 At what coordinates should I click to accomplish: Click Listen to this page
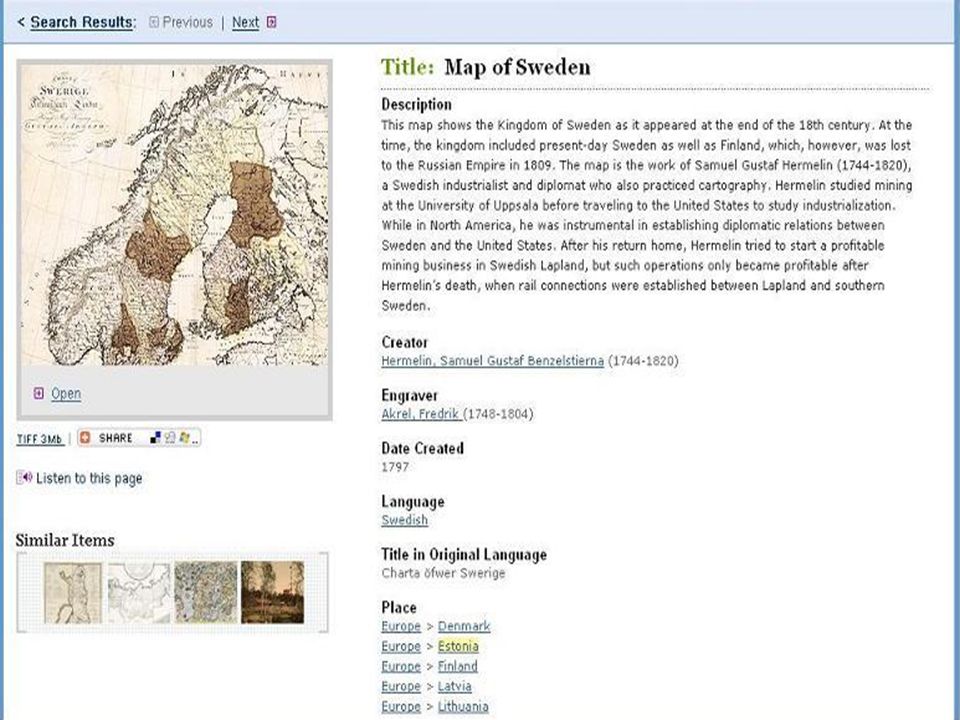tap(89, 478)
